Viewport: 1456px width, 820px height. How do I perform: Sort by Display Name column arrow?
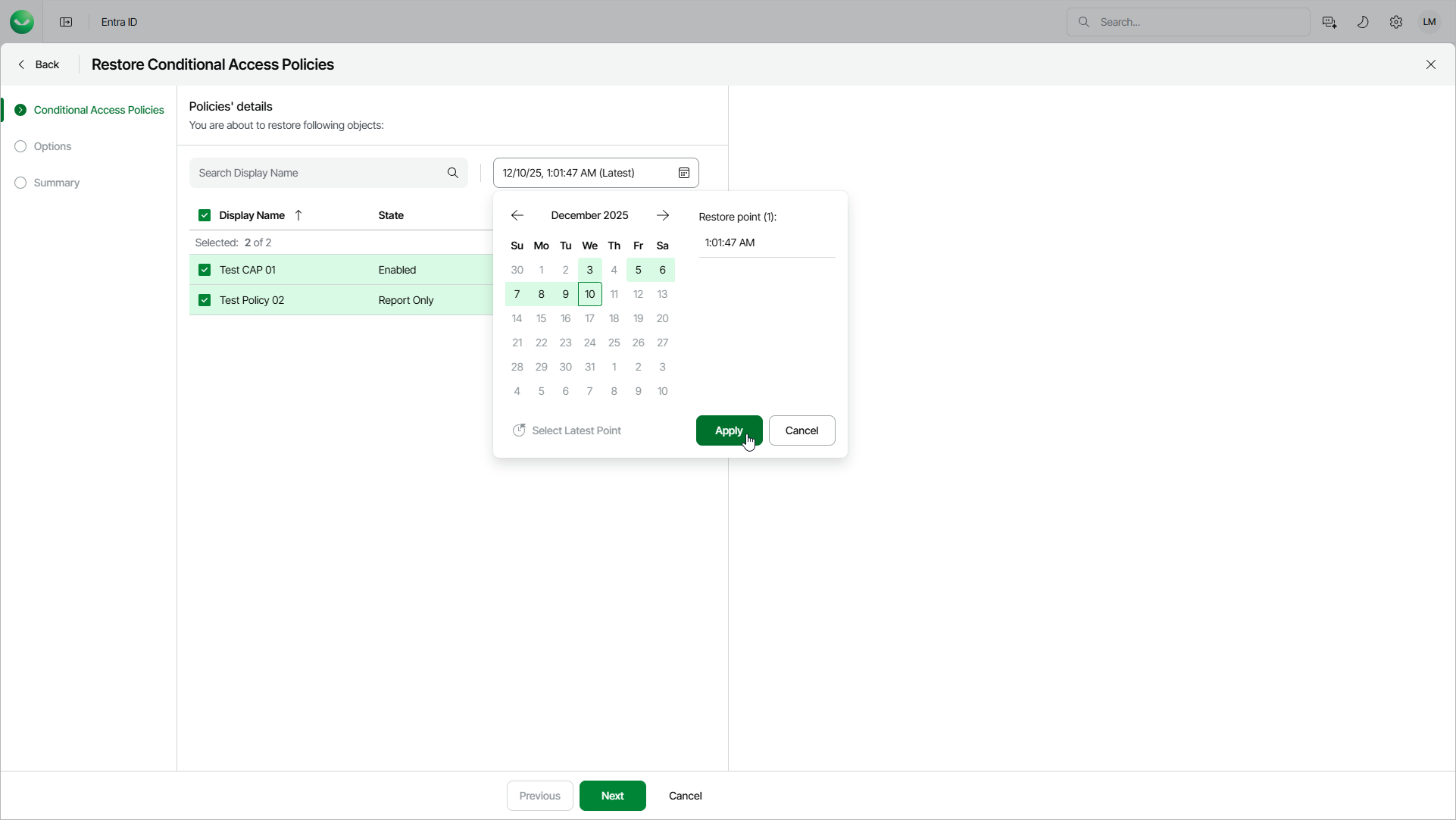298,215
